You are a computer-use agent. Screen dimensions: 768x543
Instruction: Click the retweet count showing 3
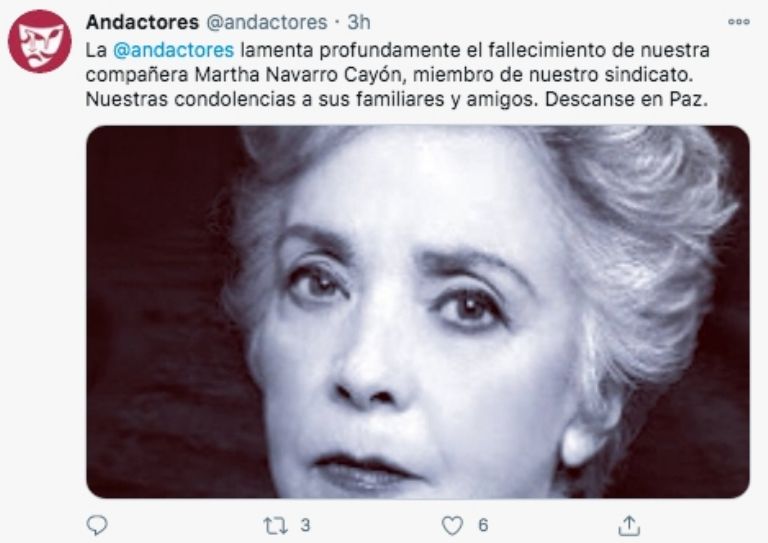(305, 525)
